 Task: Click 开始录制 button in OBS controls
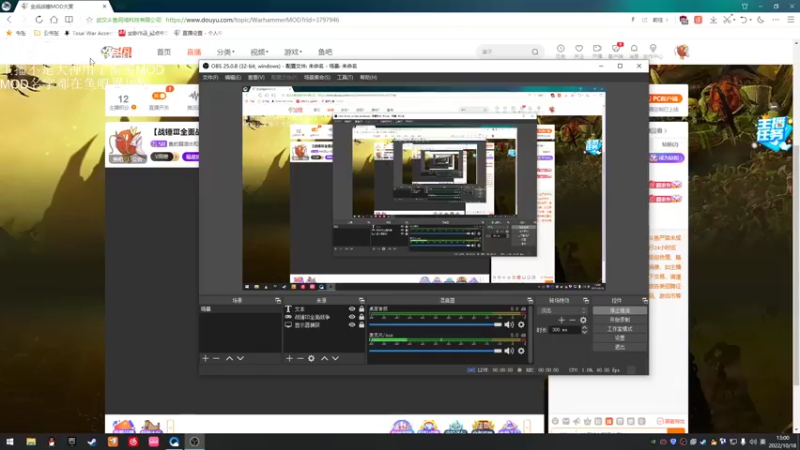(x=619, y=319)
